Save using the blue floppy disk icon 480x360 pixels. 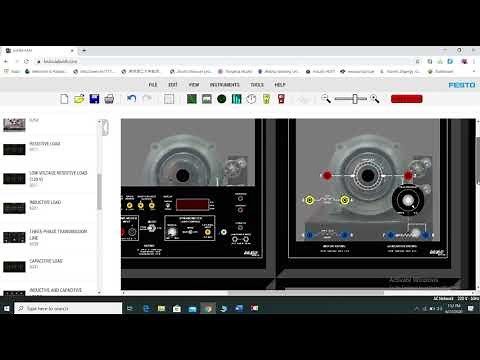[94, 99]
